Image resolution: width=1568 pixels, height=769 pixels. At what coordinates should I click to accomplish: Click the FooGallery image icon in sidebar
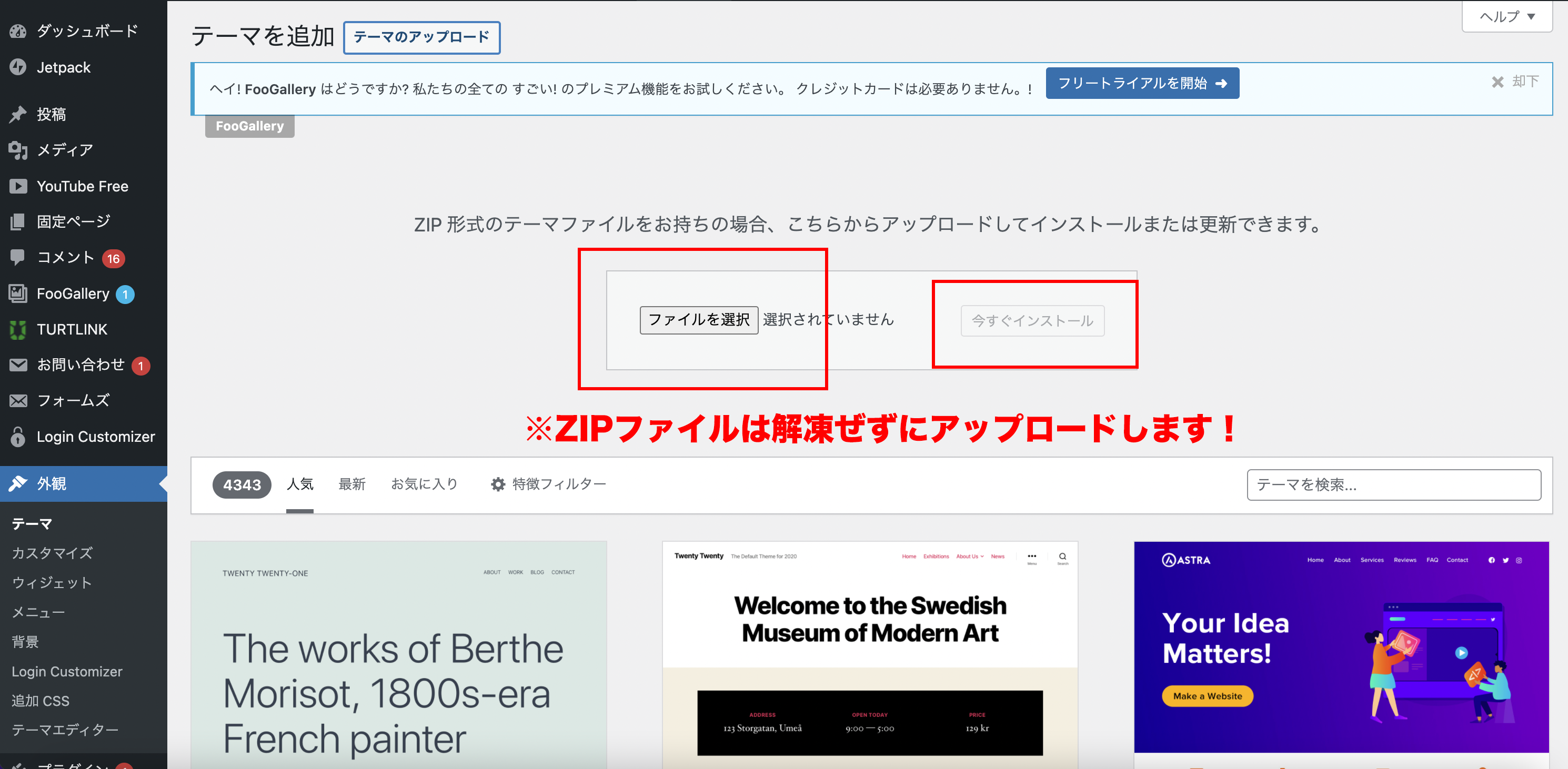pos(18,294)
